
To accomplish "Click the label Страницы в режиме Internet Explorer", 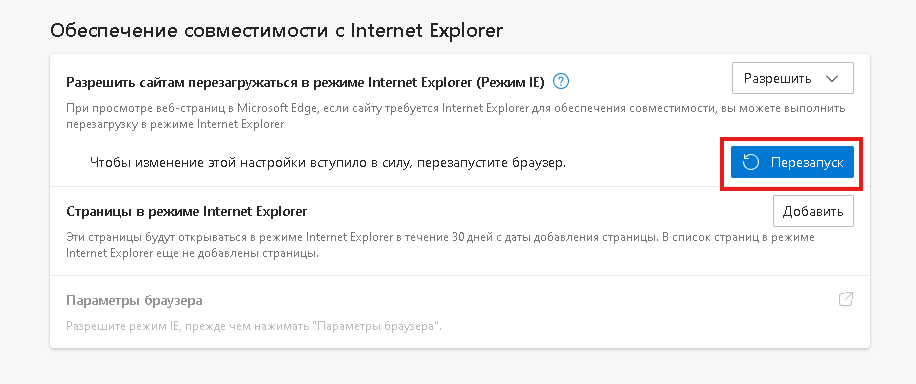I will coord(187,211).
